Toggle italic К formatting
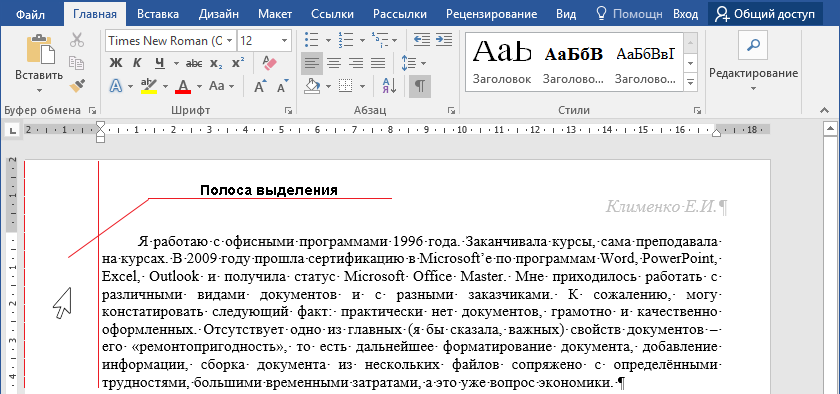This screenshot has width=840, height=394. pos(137,63)
